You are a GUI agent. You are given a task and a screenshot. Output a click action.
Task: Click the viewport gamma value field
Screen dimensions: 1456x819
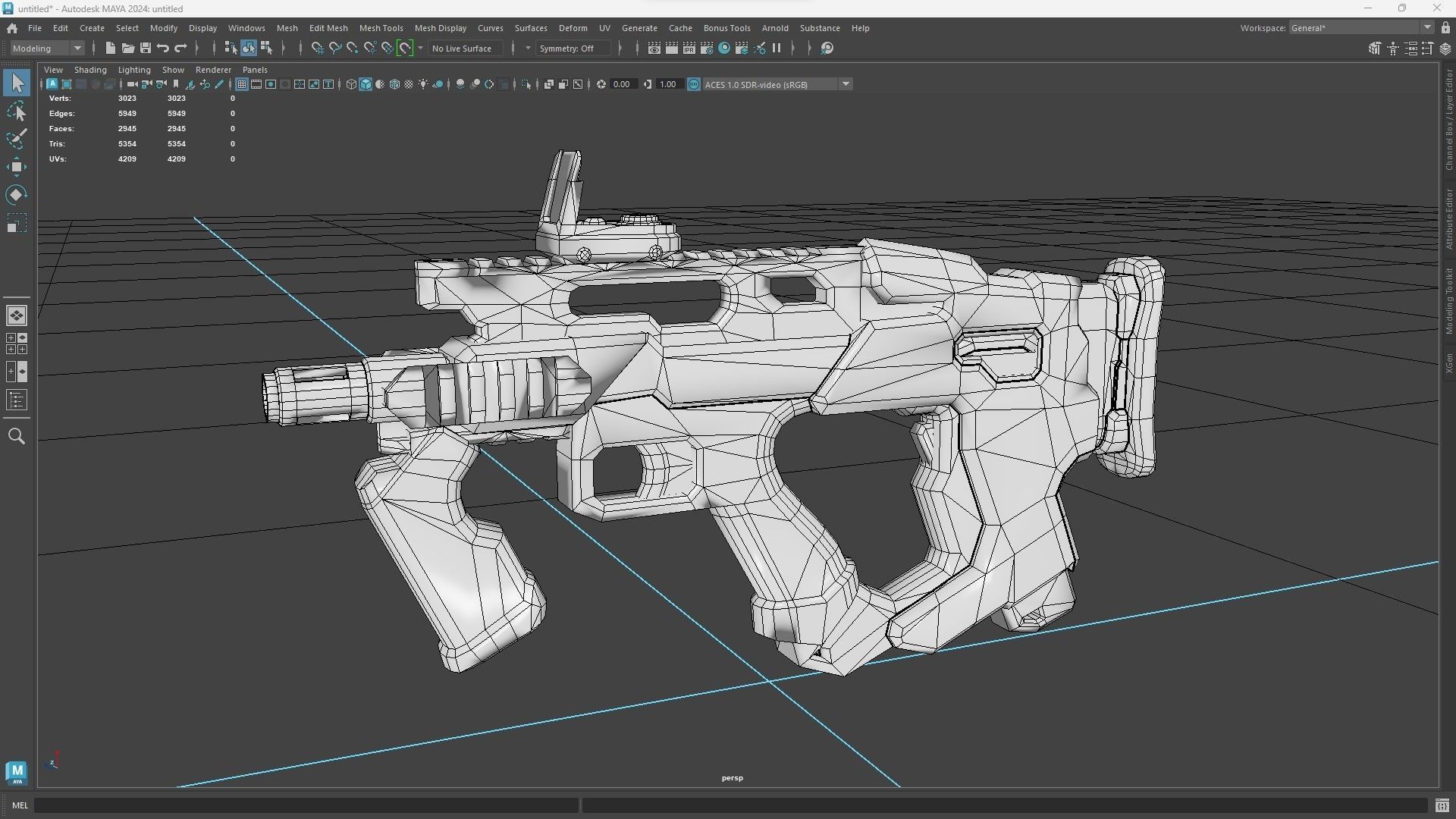click(x=668, y=84)
